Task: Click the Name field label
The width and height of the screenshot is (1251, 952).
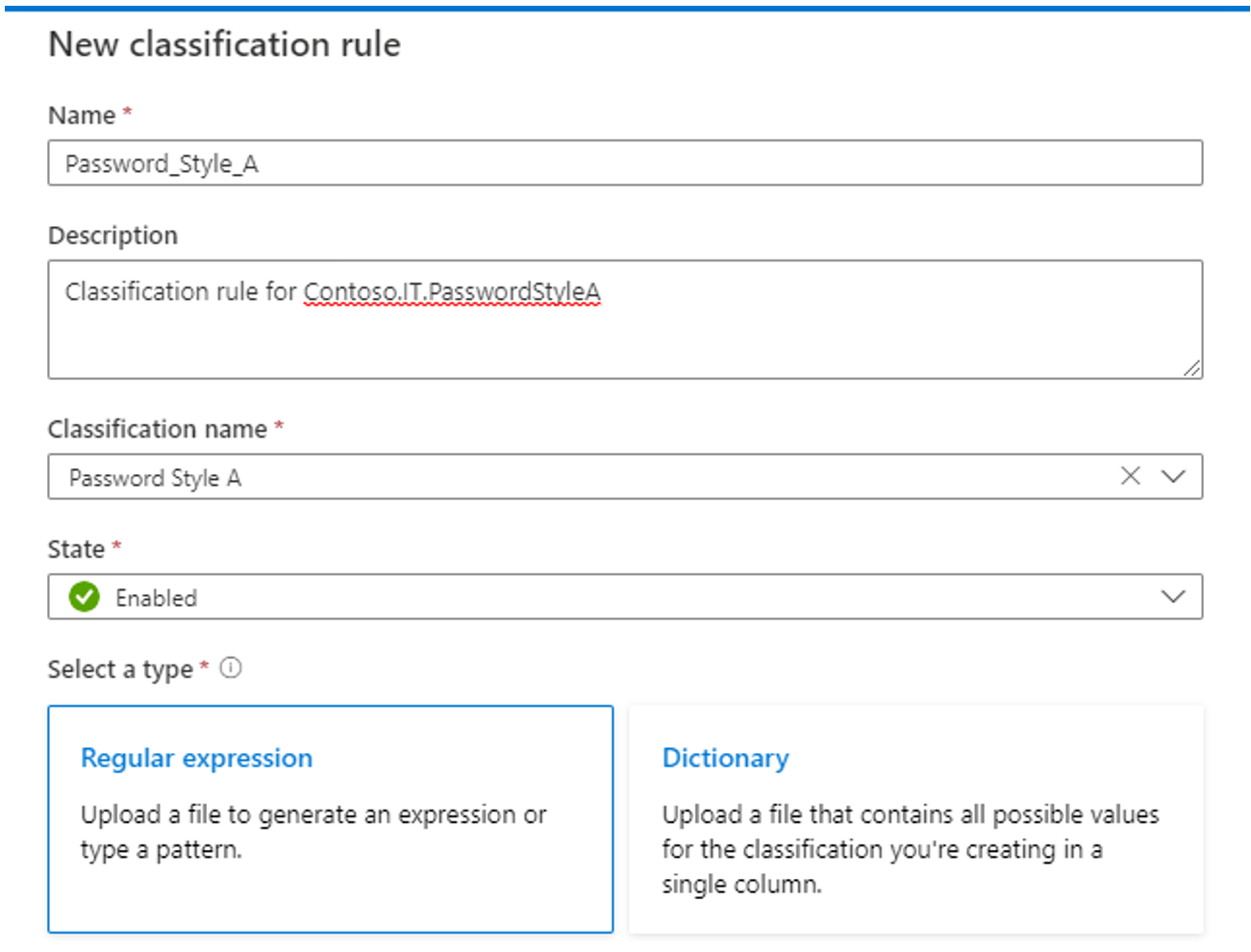Action: [x=82, y=115]
